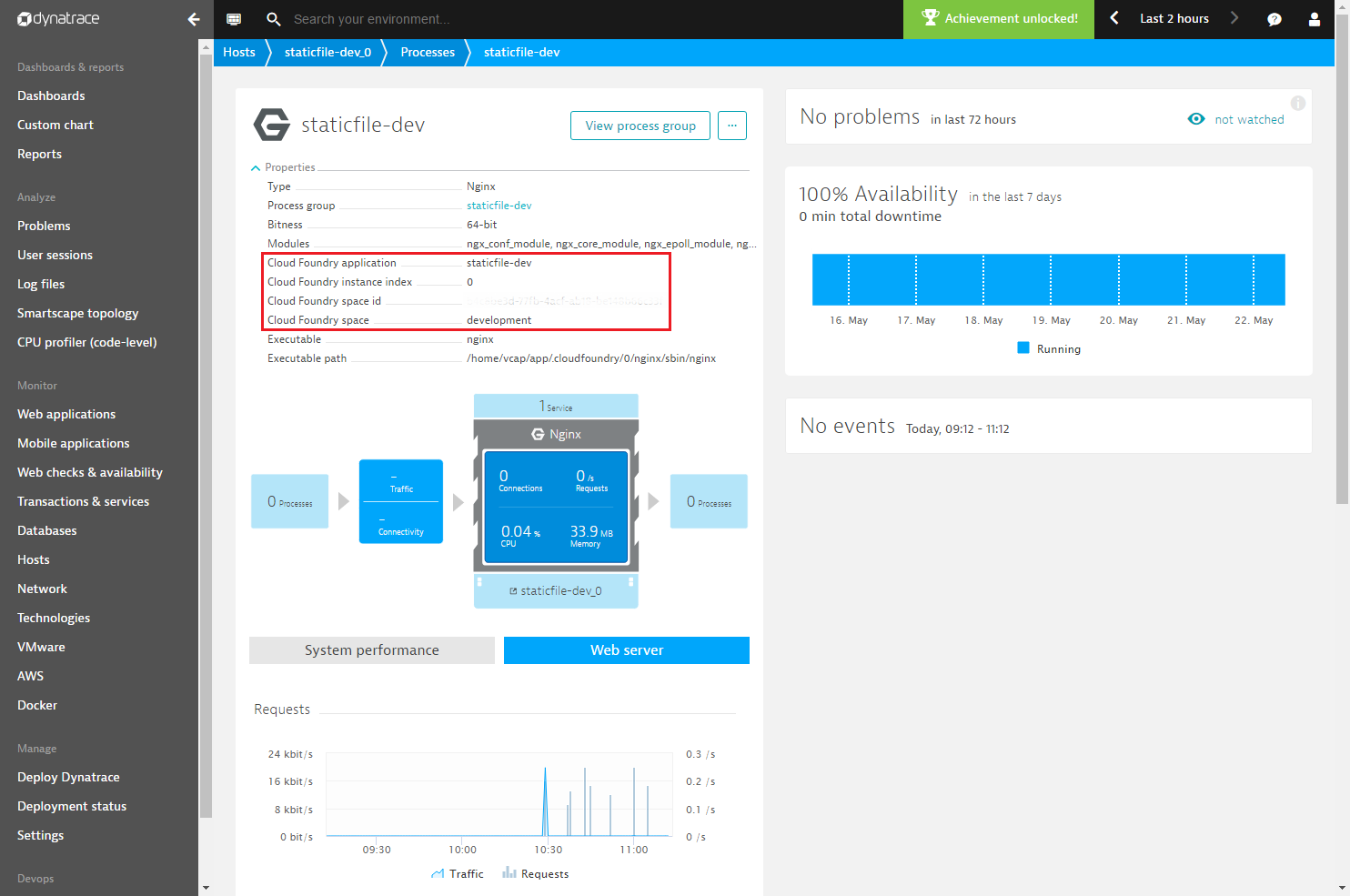Open Reports in sidebar
Screen dimensions: 1350x896
[x=40, y=154]
